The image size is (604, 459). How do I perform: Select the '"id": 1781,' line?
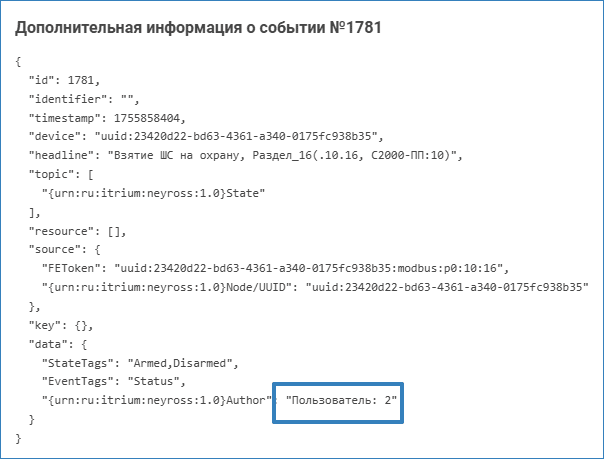click(x=64, y=80)
